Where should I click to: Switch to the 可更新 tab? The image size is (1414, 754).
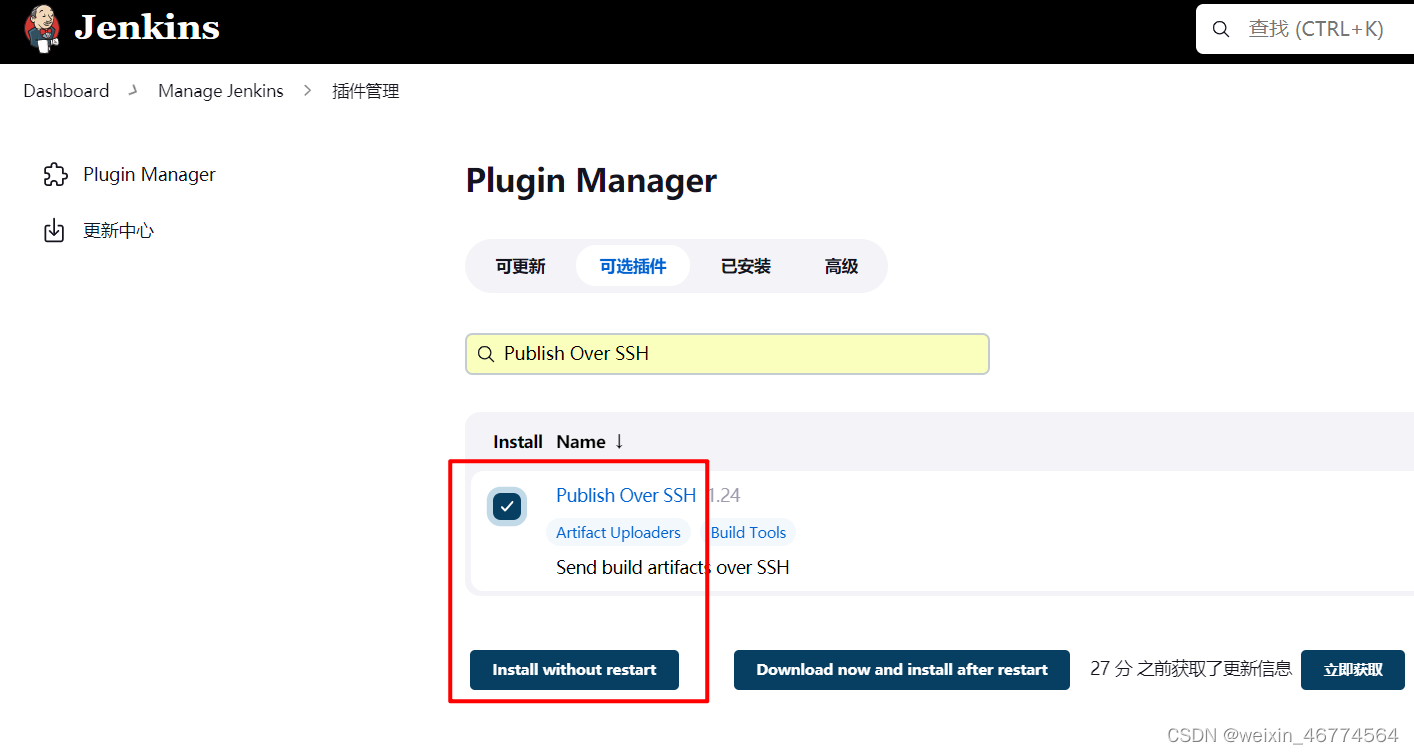[521, 266]
